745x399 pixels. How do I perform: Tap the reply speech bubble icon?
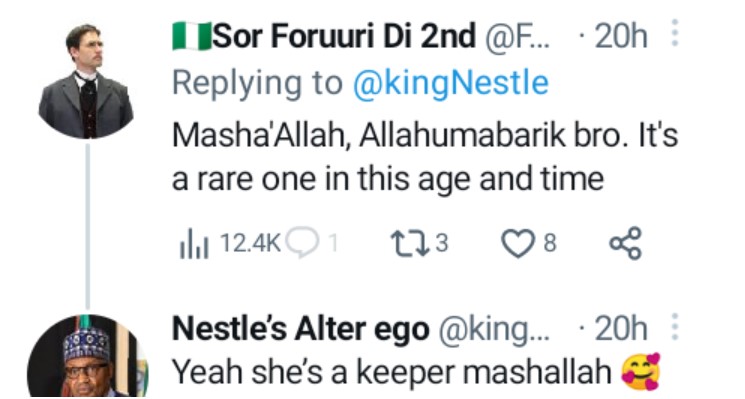click(x=302, y=243)
